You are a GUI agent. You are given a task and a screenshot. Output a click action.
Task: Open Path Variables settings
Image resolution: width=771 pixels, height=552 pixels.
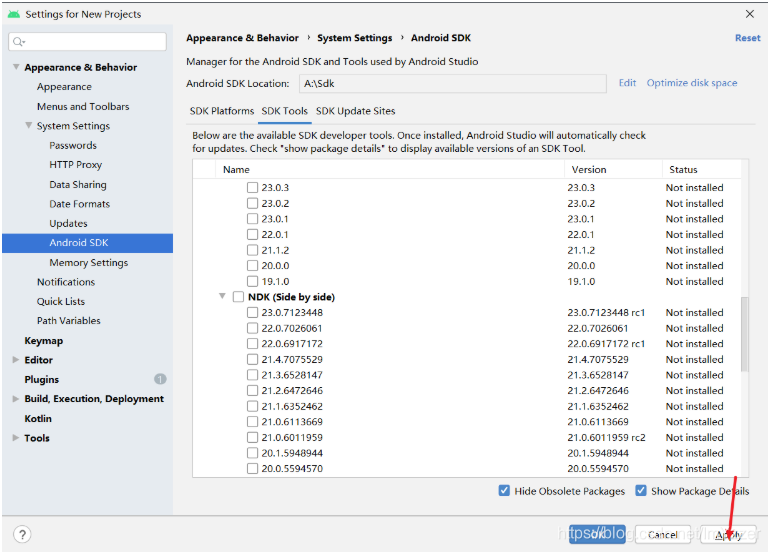pyautogui.click(x=68, y=320)
